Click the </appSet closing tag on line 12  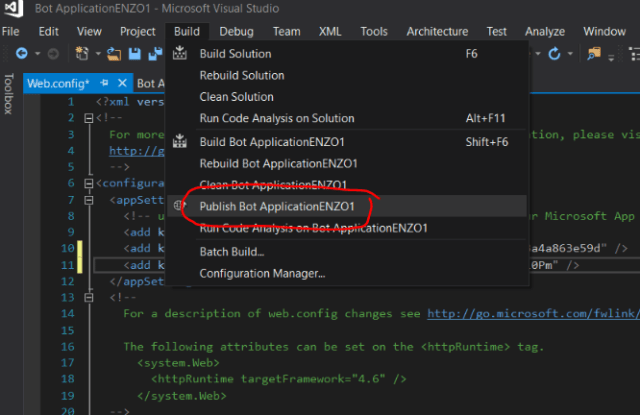tap(137, 282)
